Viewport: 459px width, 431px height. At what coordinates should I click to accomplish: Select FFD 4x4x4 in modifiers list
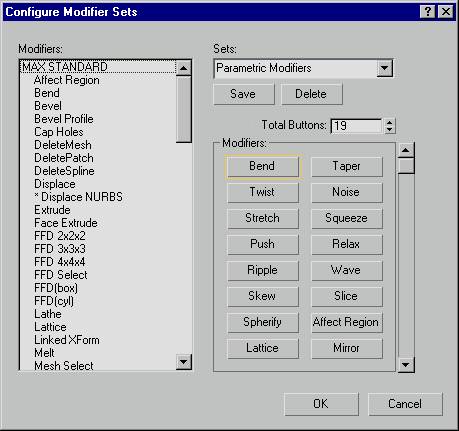60,262
